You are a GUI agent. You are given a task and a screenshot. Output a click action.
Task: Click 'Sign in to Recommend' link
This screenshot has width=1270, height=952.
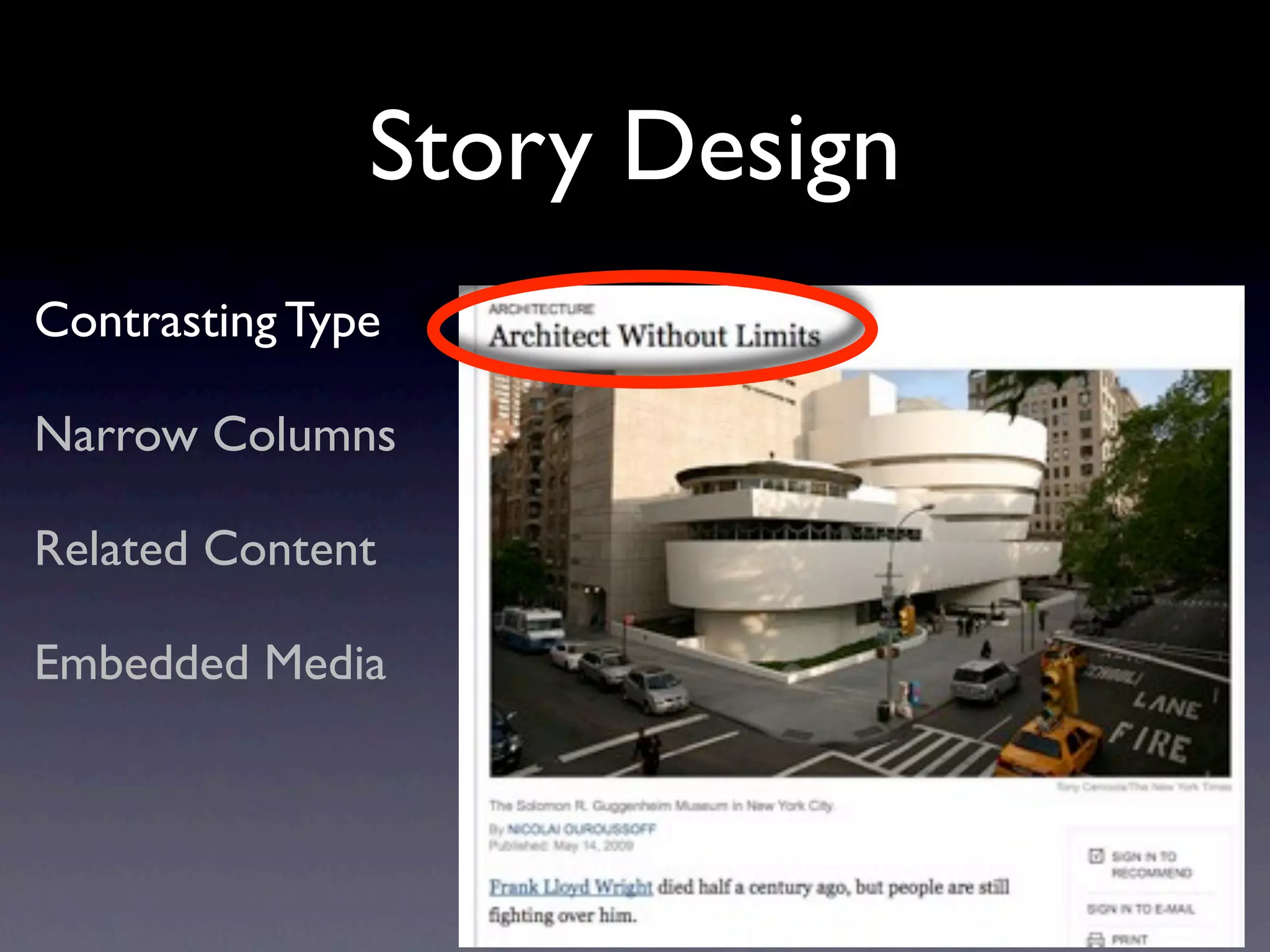pyautogui.click(x=1151, y=864)
